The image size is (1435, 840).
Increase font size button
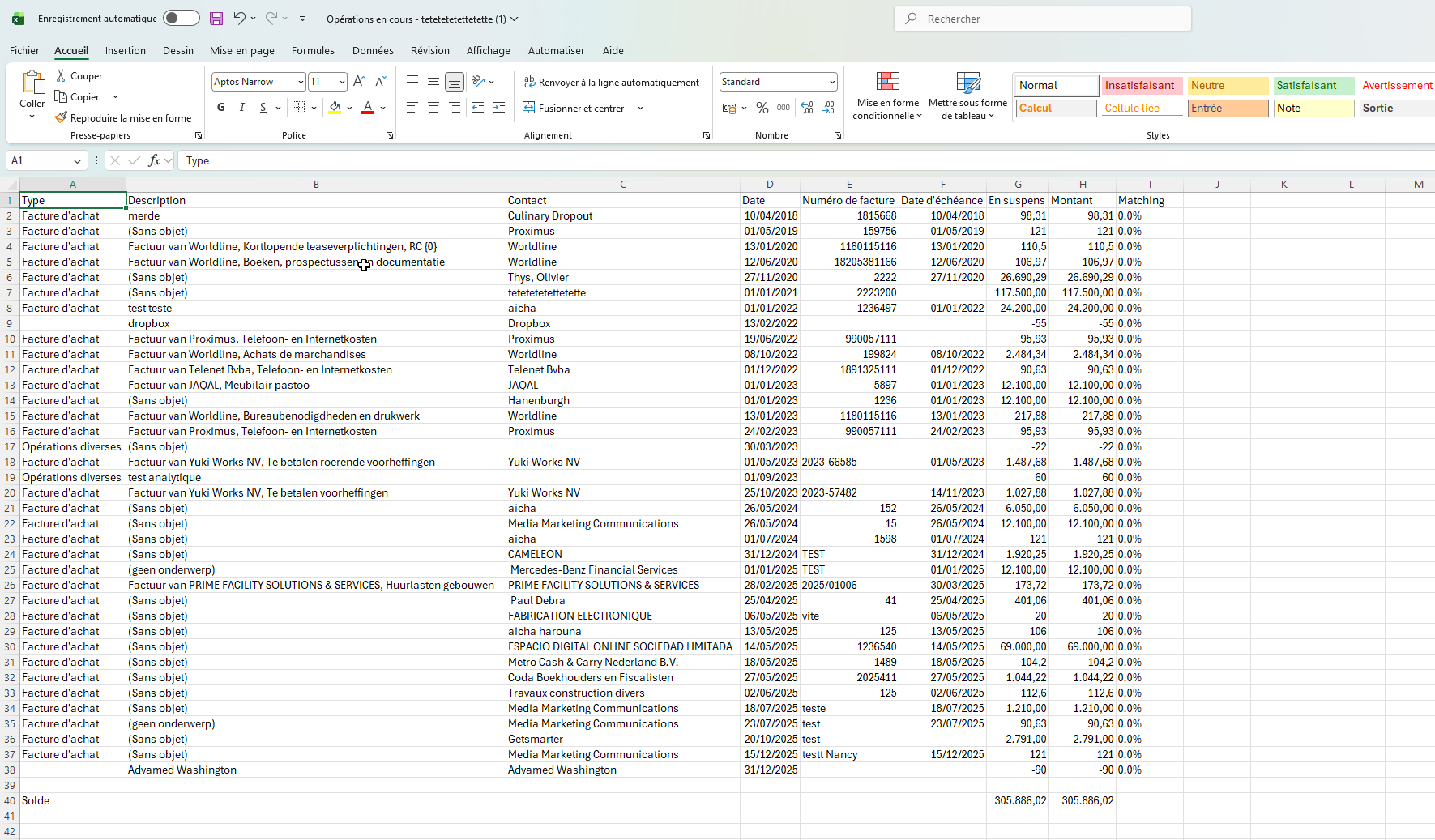[x=359, y=82]
